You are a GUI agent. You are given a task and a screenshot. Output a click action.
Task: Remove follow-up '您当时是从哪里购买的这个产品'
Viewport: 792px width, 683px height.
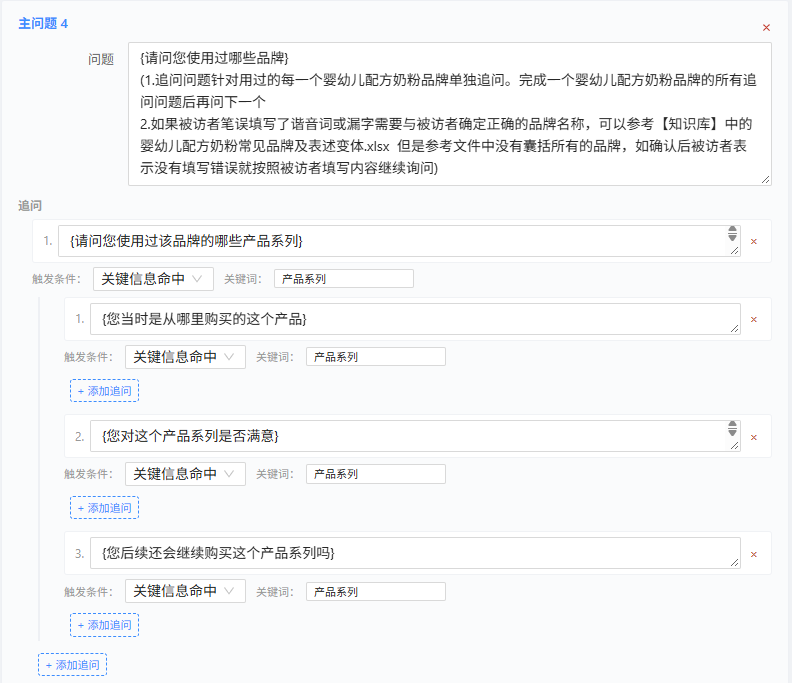[x=754, y=319]
